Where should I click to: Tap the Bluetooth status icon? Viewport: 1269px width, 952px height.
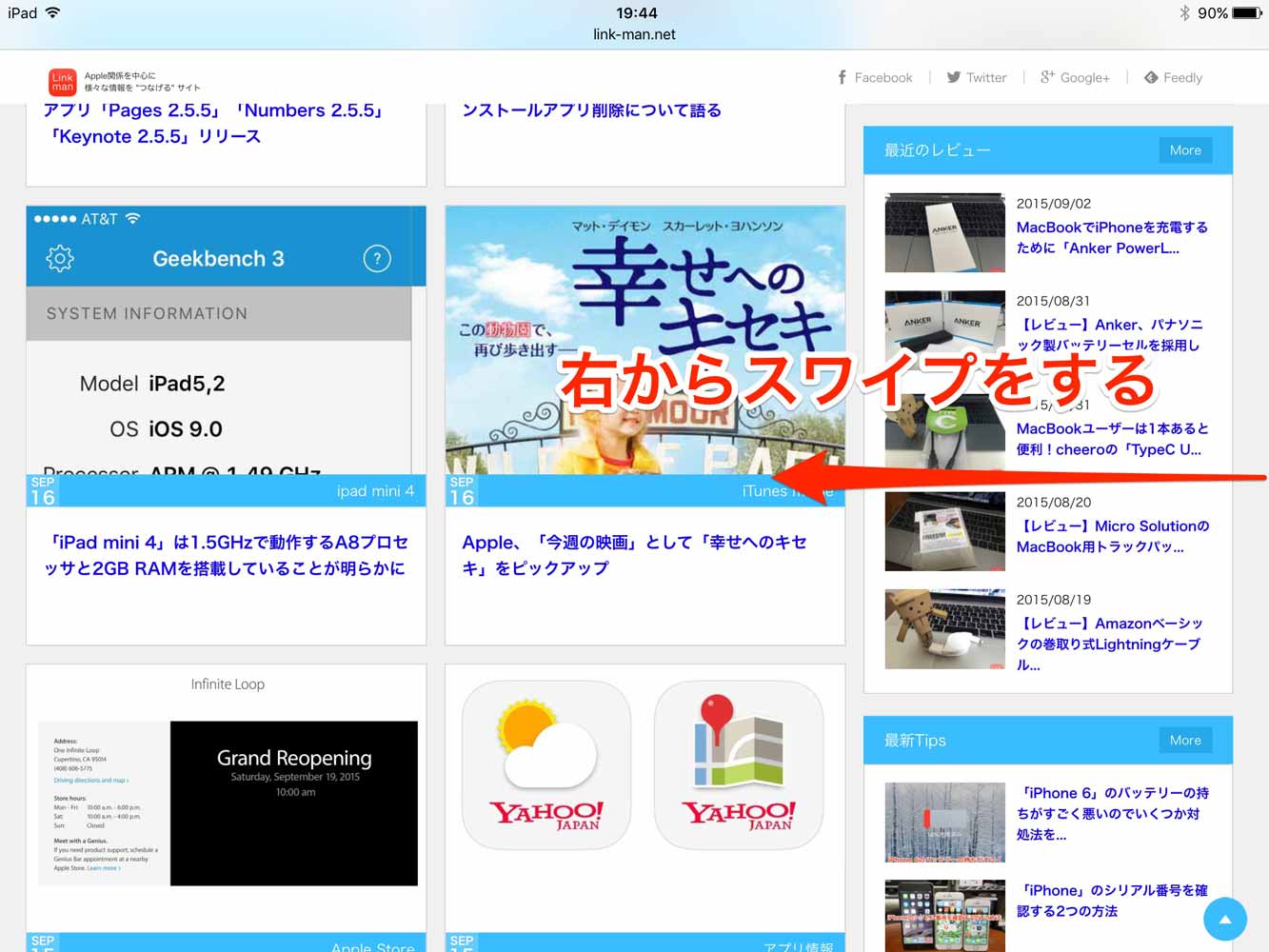1185,12
